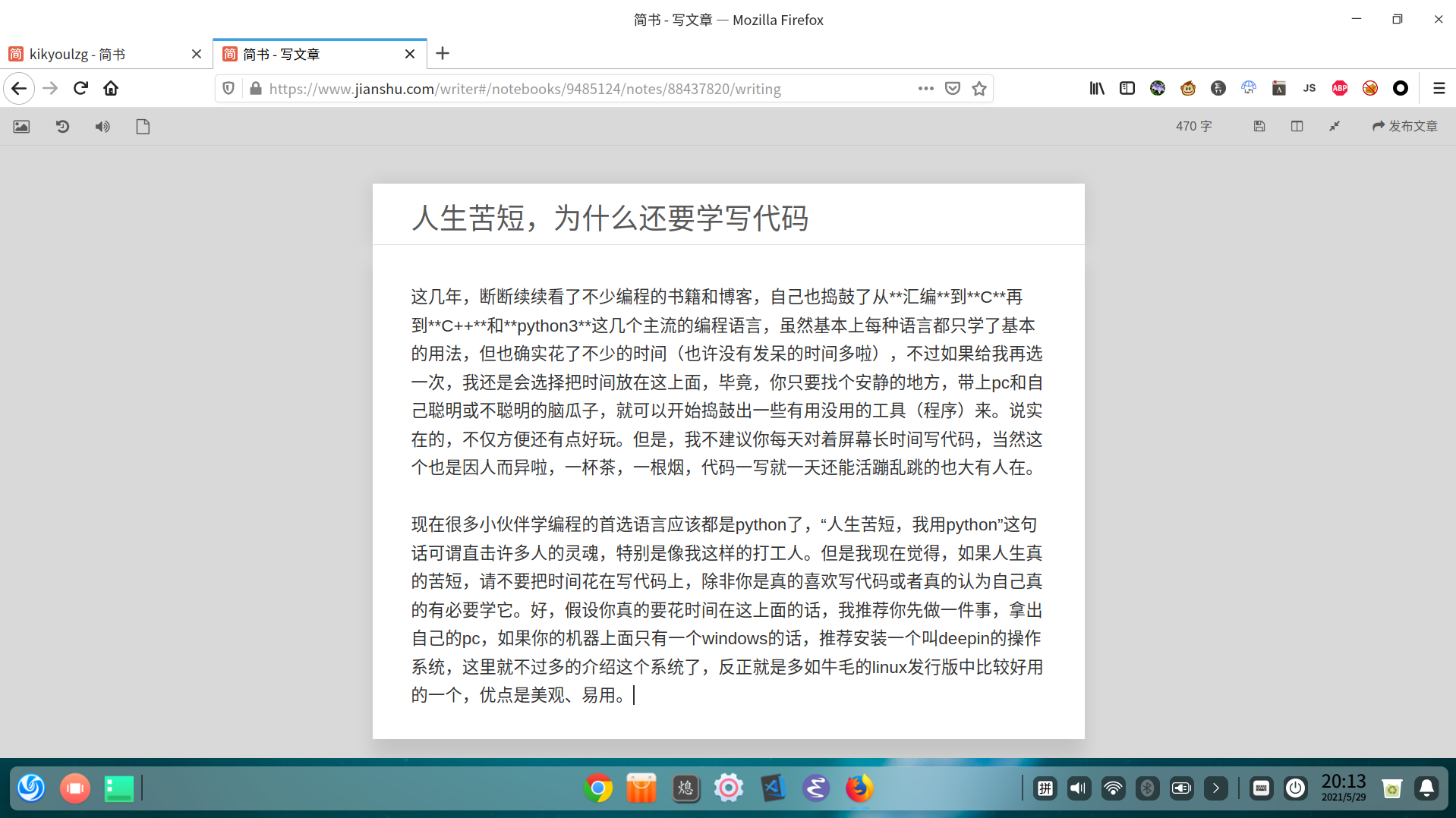
Task: Open the Firefox Library menu
Action: [x=1095, y=88]
